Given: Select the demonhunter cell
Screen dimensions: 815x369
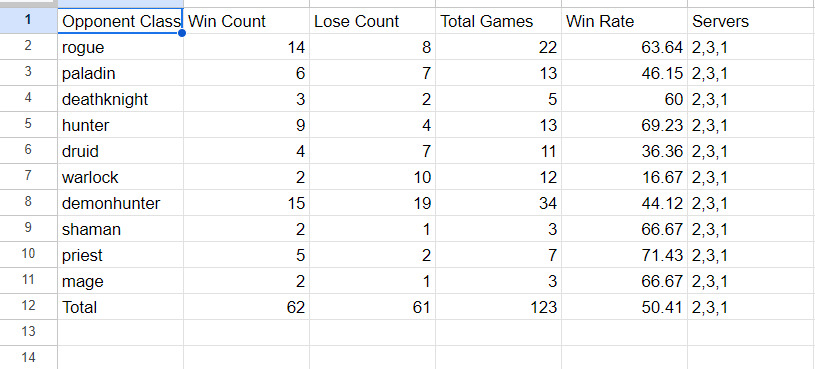Looking at the screenshot, I should point(121,203).
